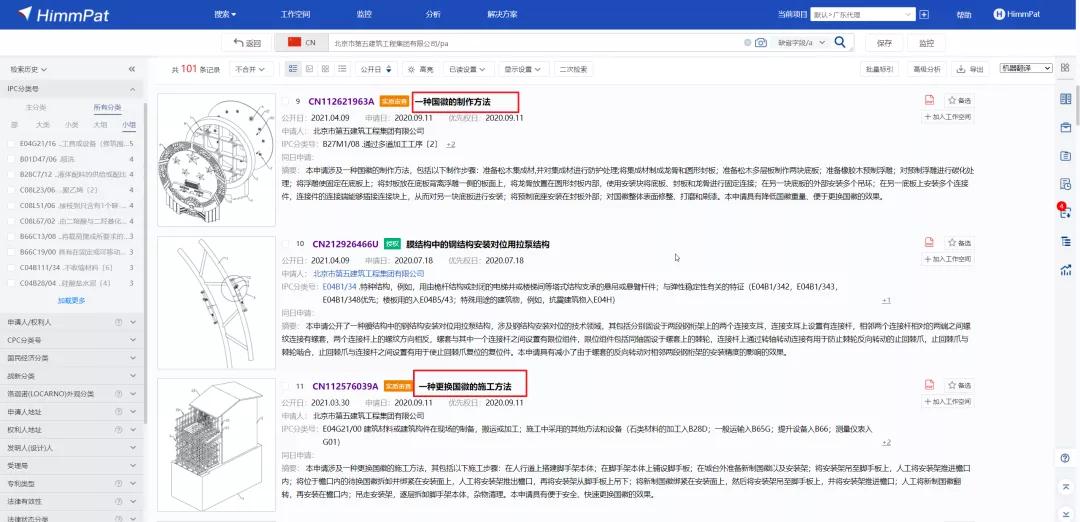This screenshot has height=522, width=1080.
Task: Add CN212926466U with 加入工作空间 button
Action: (x=947, y=259)
